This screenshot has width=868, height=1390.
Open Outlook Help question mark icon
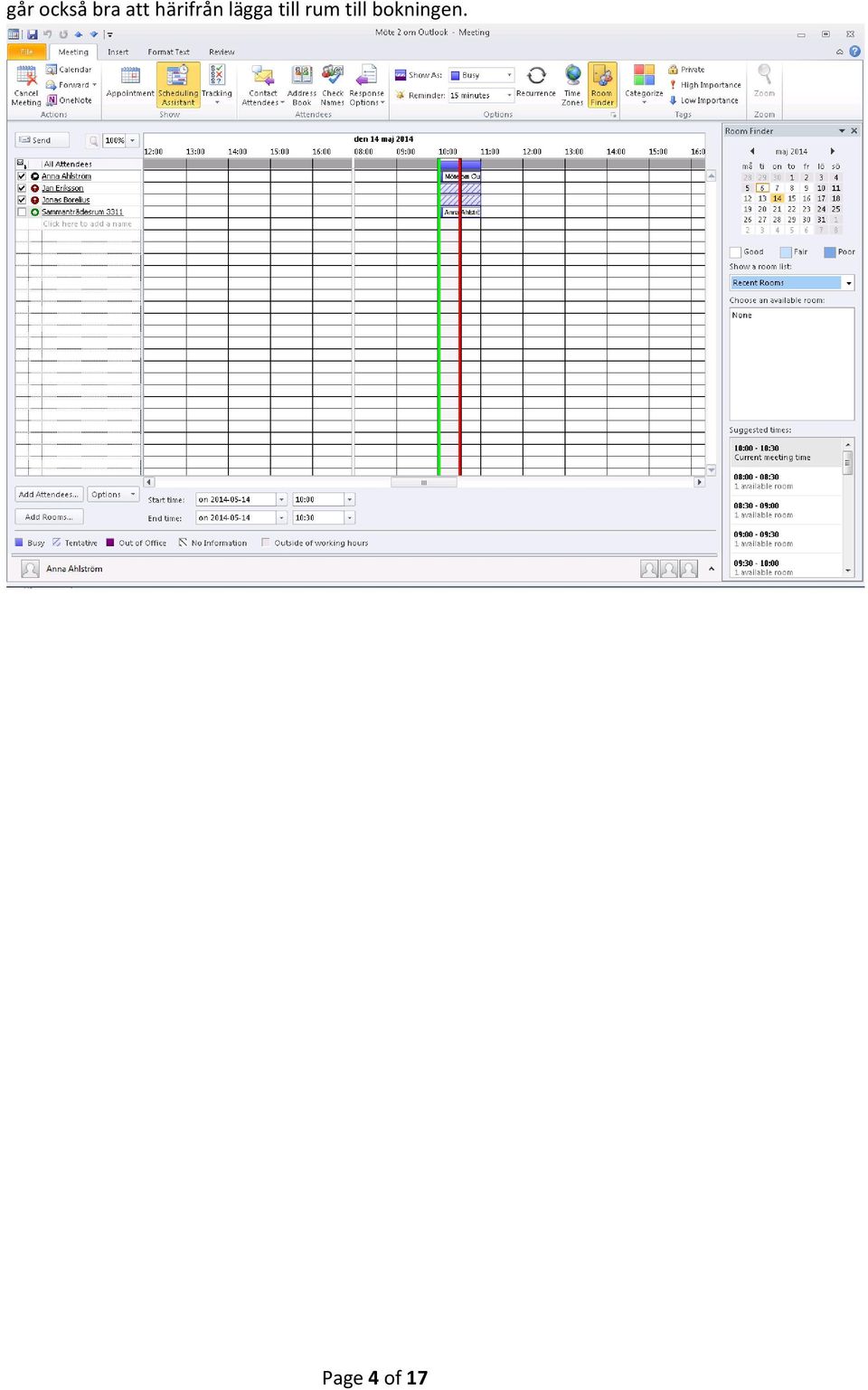tap(854, 52)
